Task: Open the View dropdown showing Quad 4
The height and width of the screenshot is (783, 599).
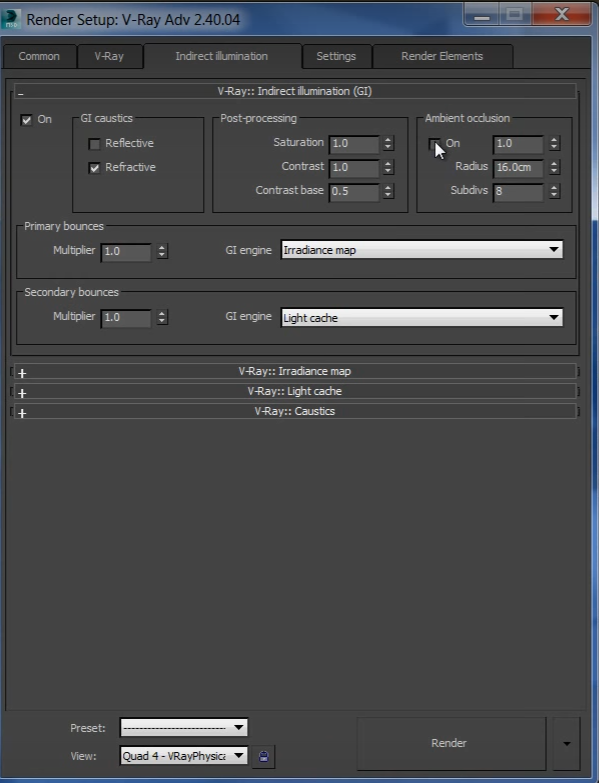Action: point(184,756)
